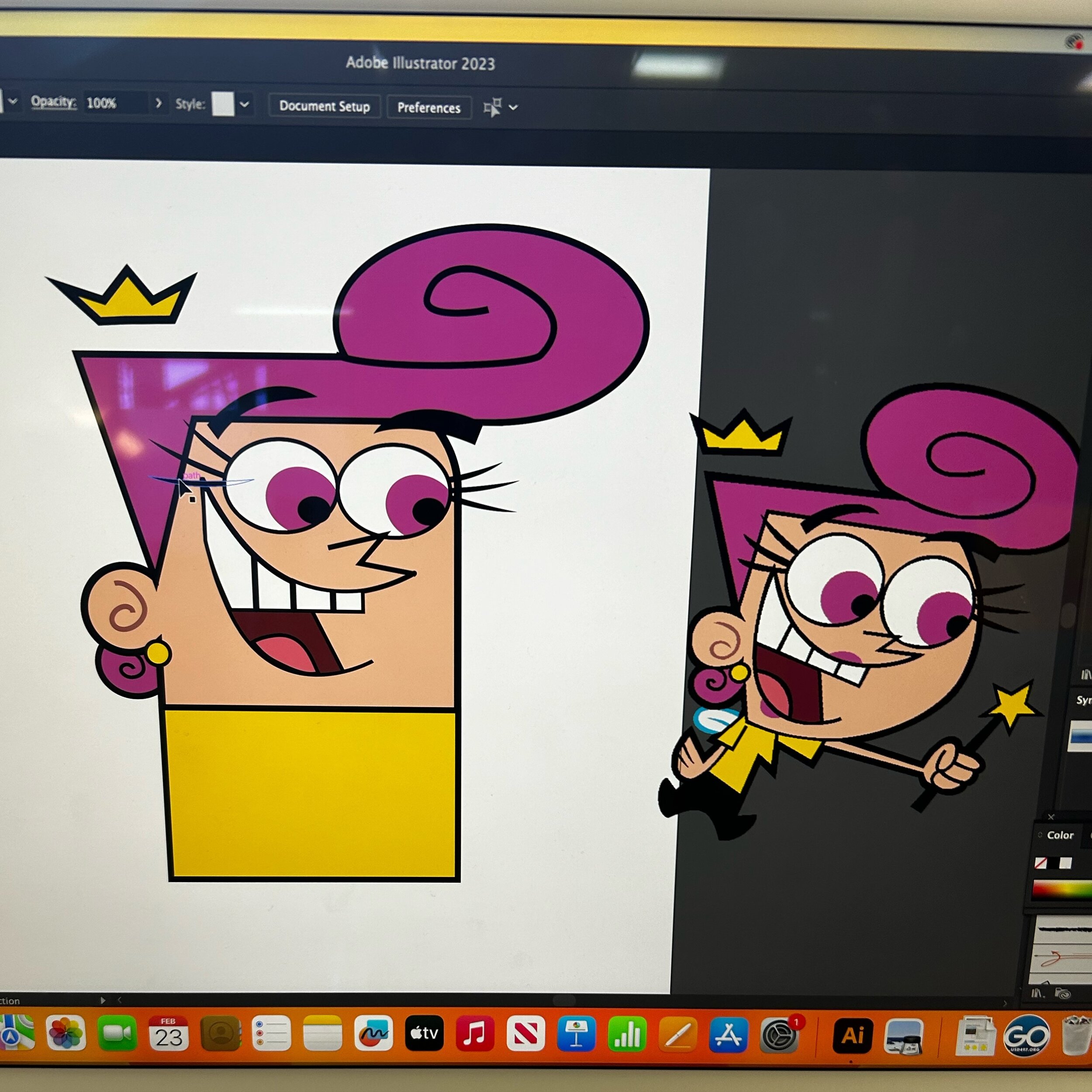The width and height of the screenshot is (1092, 1092).
Task: Open News from the Dock
Action: click(525, 1034)
